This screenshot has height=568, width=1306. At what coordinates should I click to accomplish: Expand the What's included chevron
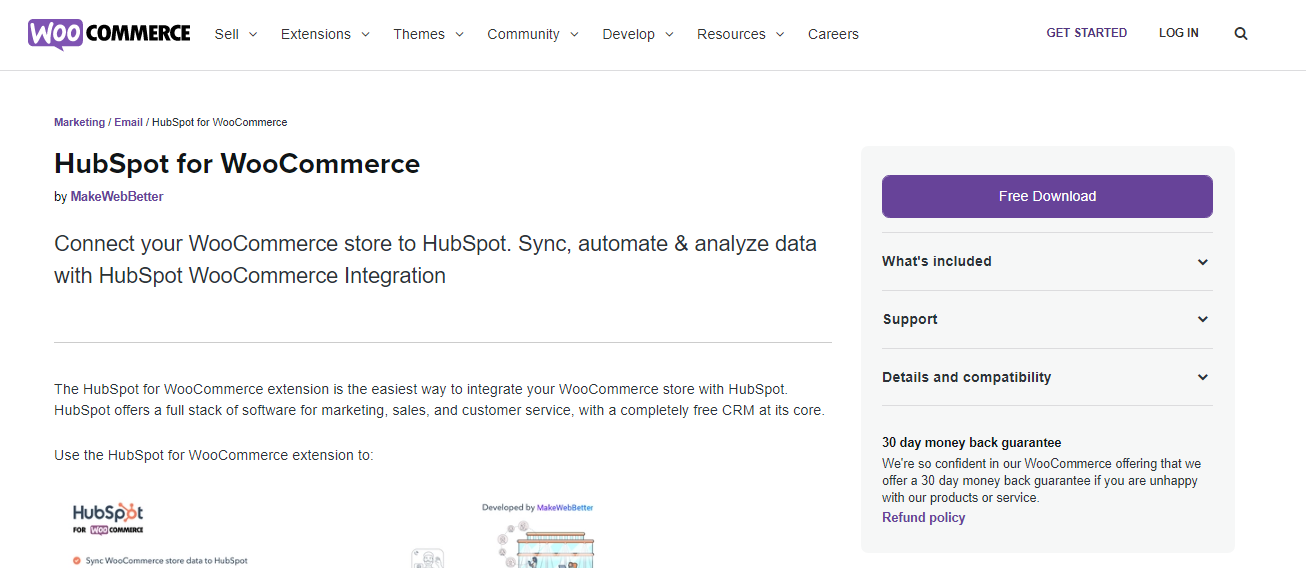coord(1203,262)
